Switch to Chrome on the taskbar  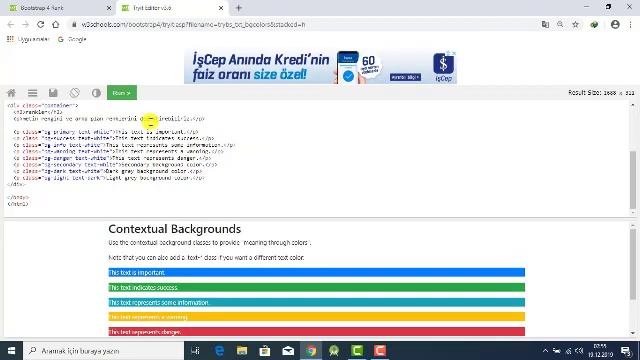(311, 351)
